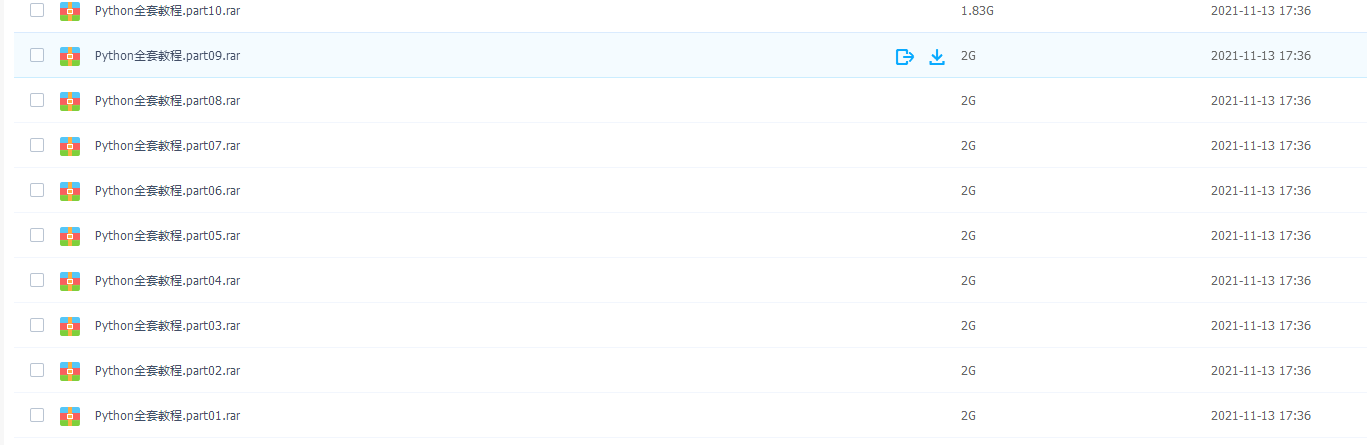Image resolution: width=1367 pixels, height=445 pixels.
Task: Click the file name Python全套教程.part01.rar
Action: 167,416
